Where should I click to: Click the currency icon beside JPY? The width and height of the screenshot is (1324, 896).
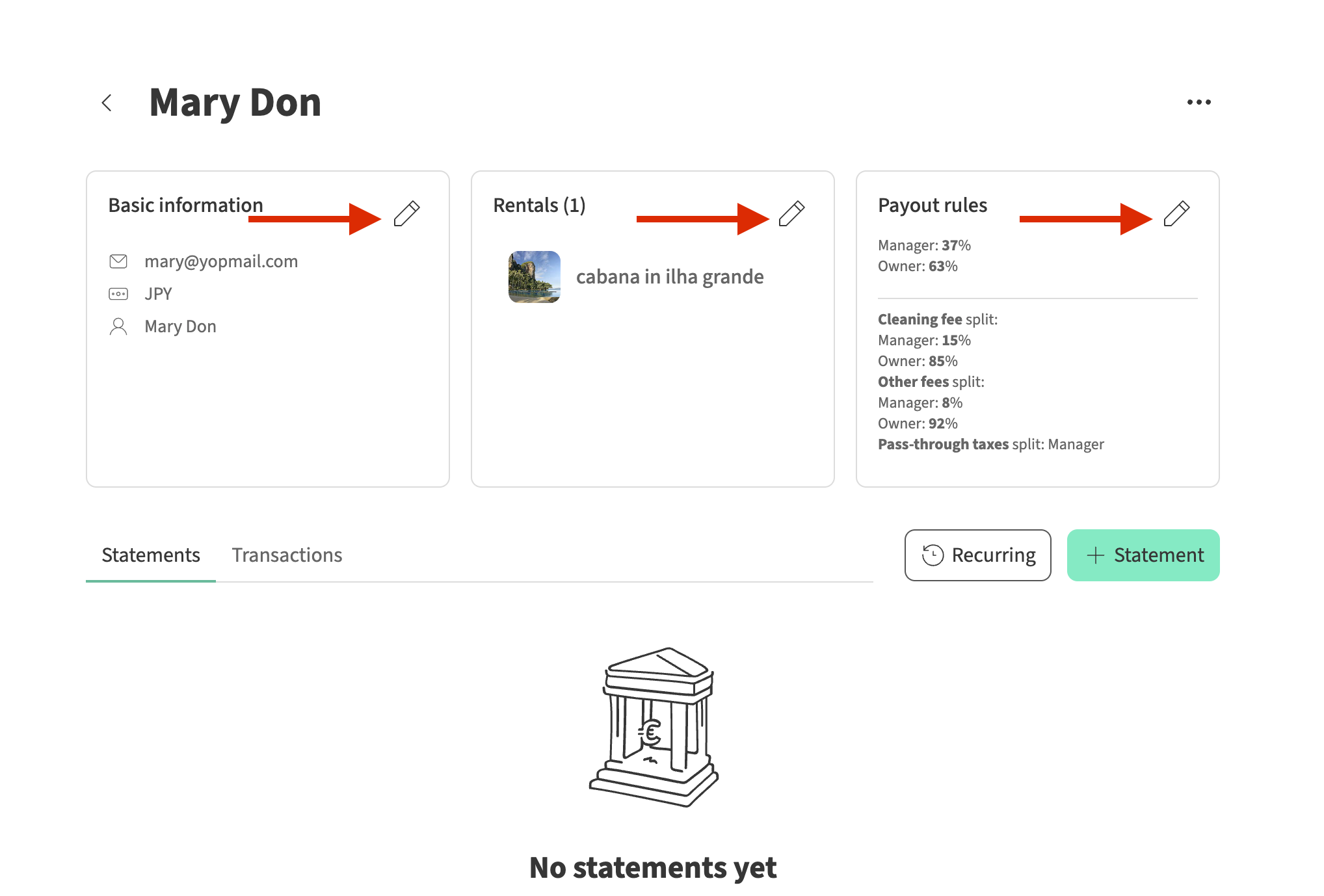point(118,294)
